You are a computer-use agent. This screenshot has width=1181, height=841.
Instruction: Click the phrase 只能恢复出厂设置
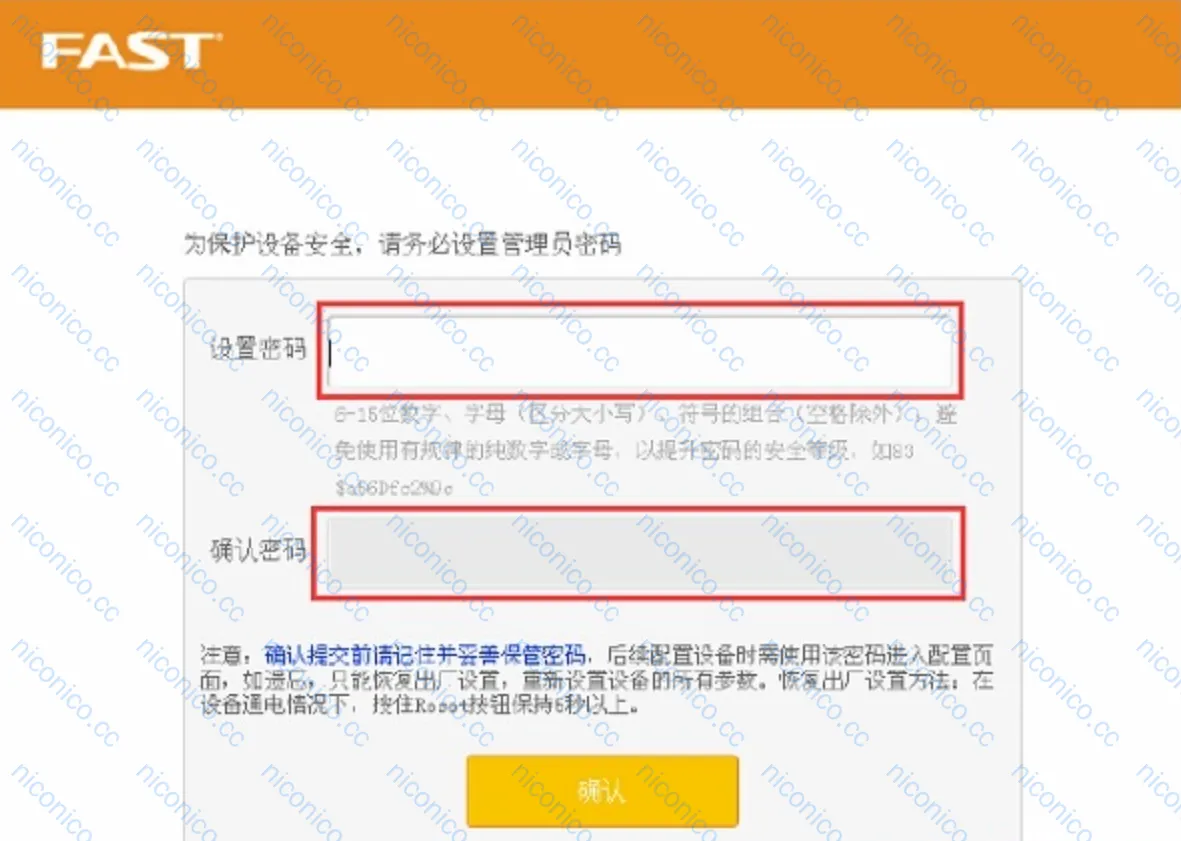(415, 681)
